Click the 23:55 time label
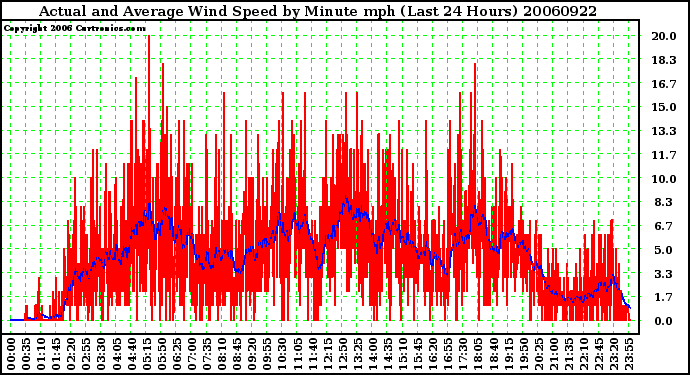This screenshot has width=690, height=375. tap(628, 354)
